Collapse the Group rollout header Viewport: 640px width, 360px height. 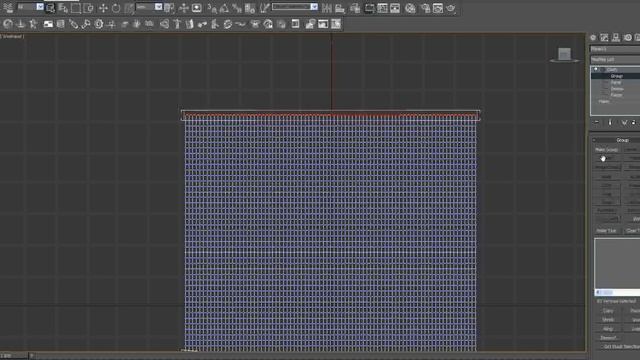pyautogui.click(x=617, y=140)
